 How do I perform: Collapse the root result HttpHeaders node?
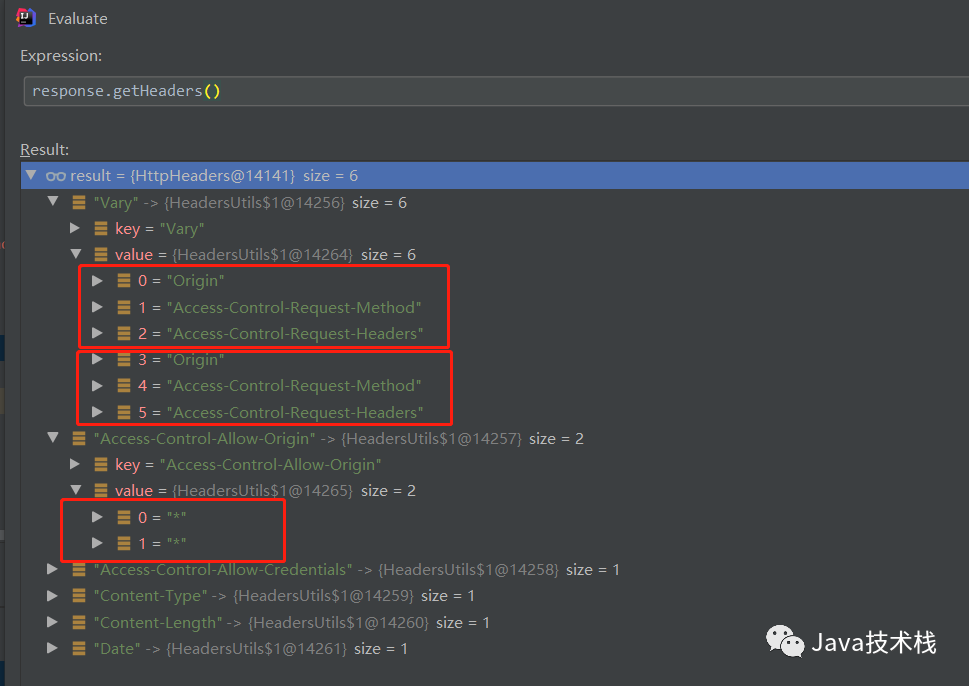[31, 176]
